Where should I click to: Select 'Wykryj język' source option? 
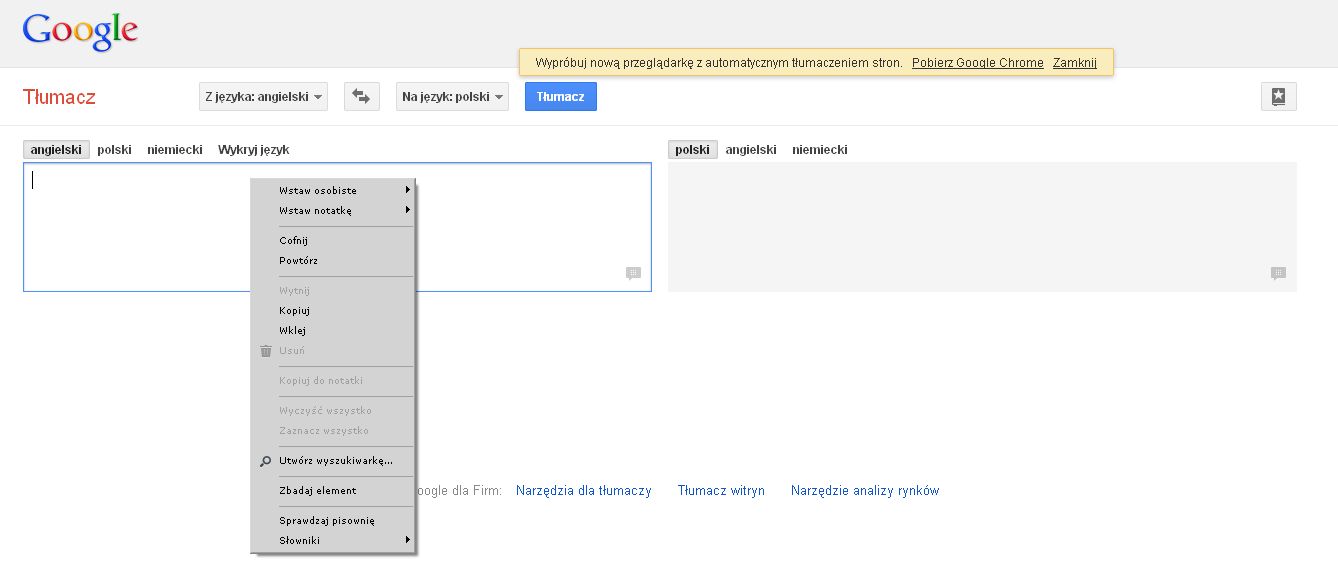point(254,150)
